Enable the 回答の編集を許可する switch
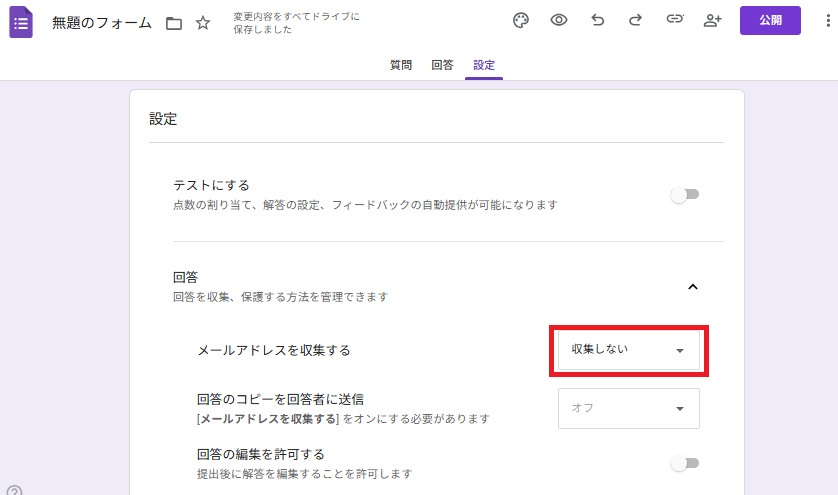This screenshot has width=838, height=495. point(685,463)
